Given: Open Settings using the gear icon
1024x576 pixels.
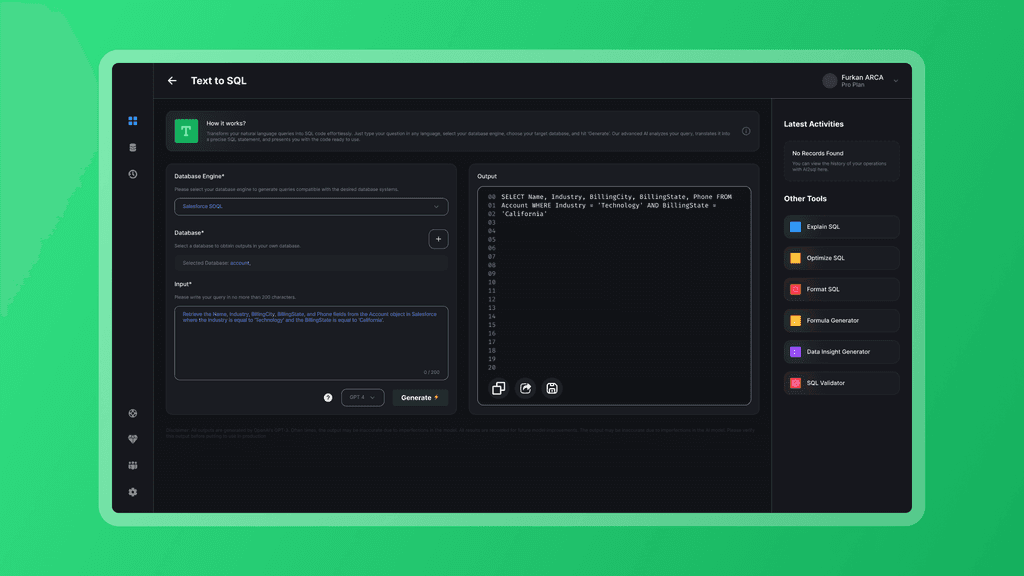Looking at the screenshot, I should (x=132, y=491).
